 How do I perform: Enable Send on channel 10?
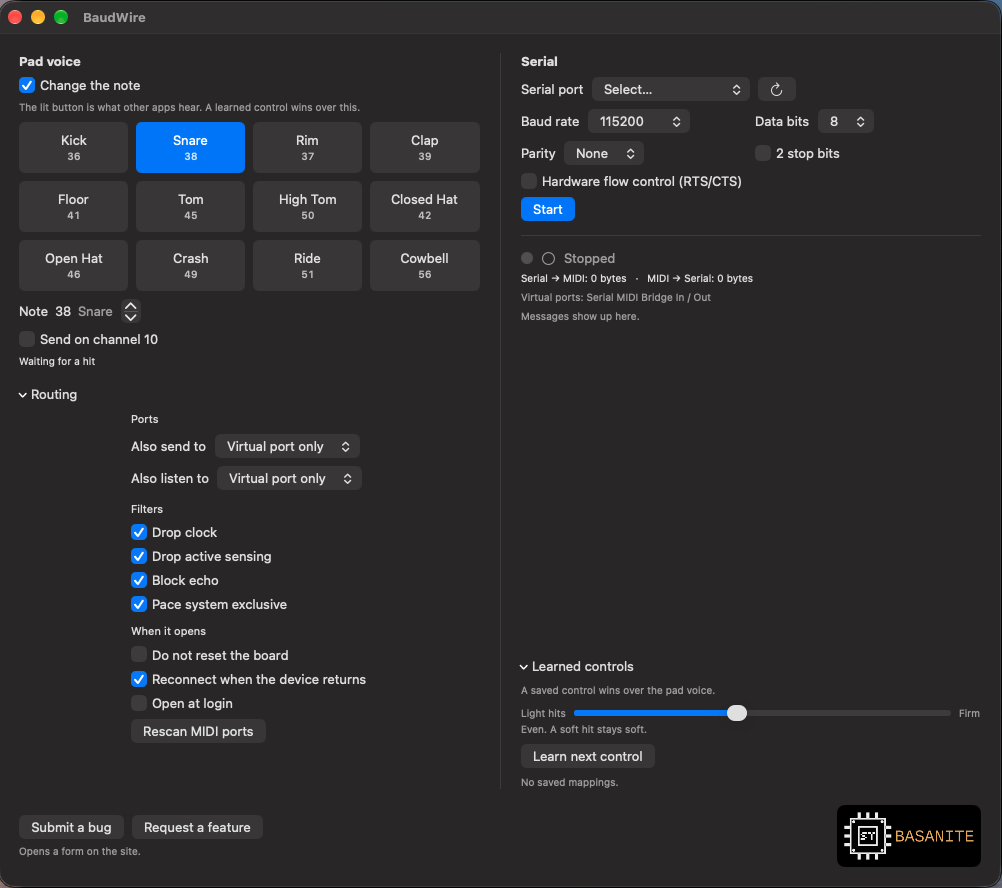tap(27, 339)
